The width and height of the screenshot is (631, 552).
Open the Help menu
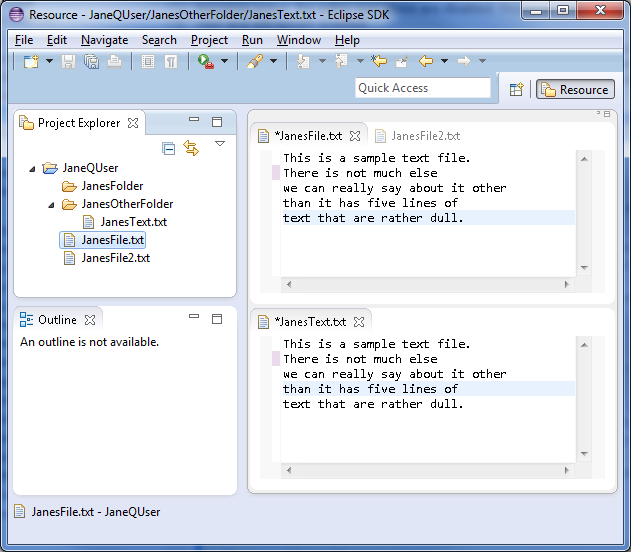347,40
